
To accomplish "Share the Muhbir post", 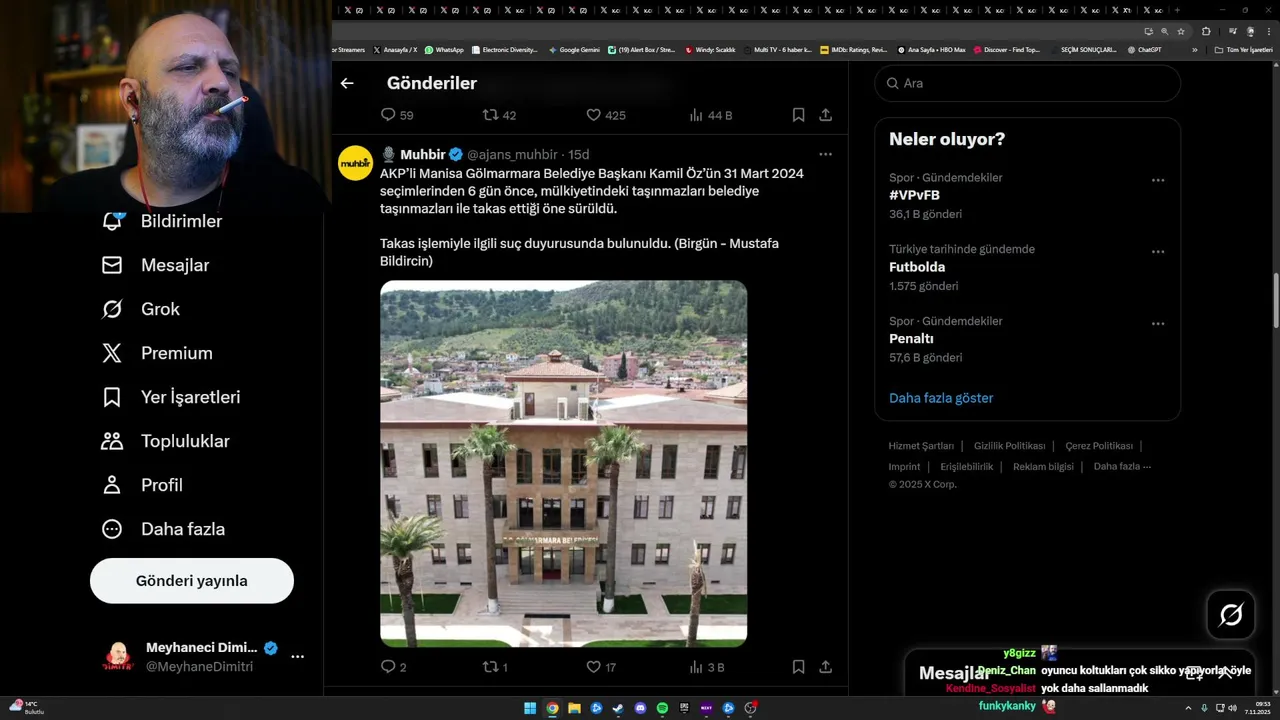I will pos(826,667).
